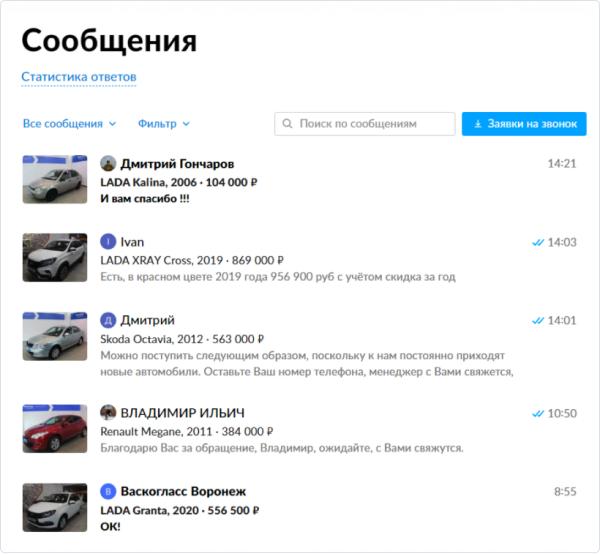Click ВЛАДИМИР ИЛЬИЧ's avatar photo
The width and height of the screenshot is (600, 554).
point(108,413)
